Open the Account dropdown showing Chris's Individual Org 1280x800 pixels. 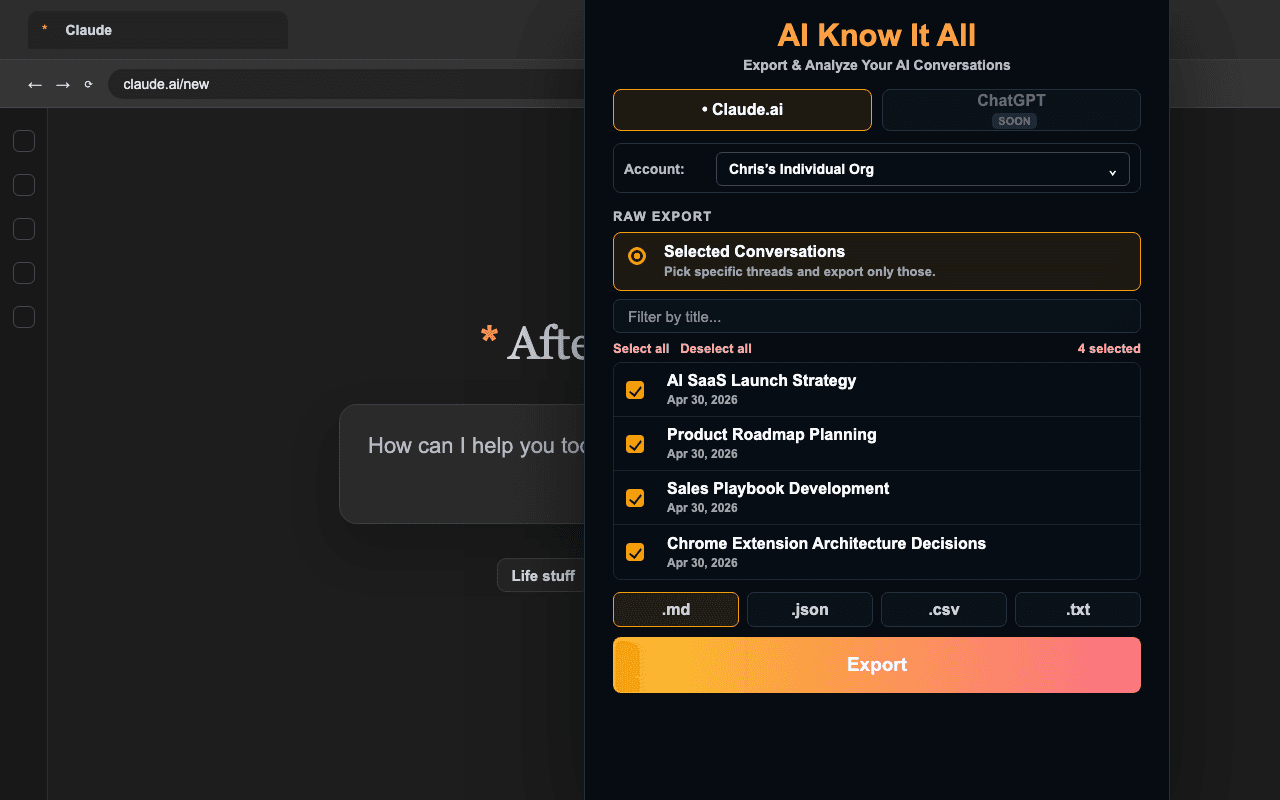(x=923, y=169)
